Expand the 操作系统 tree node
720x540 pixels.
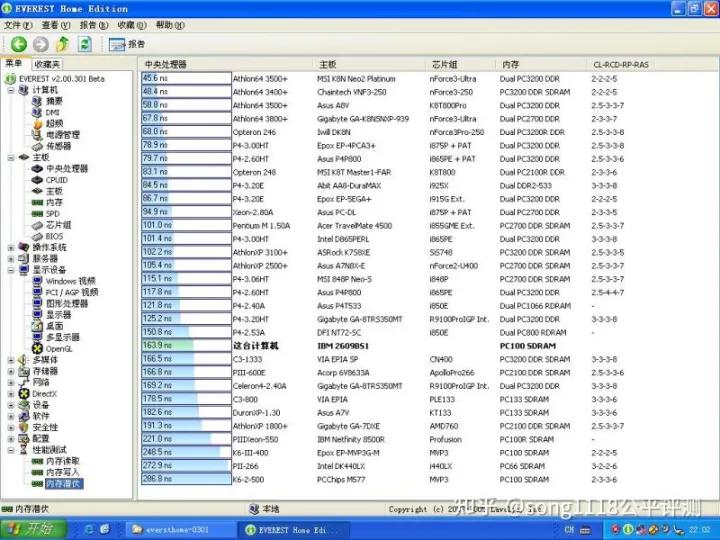tap(10, 247)
